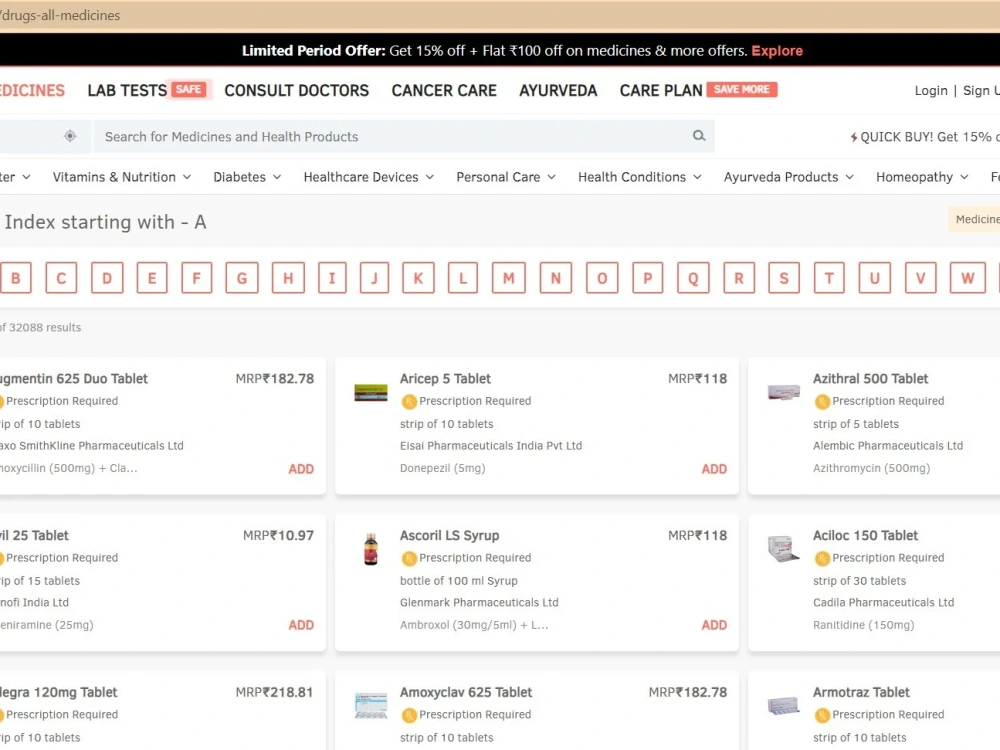Open Azithral 500 Tablet product image
The image size is (1000, 750).
(x=784, y=392)
